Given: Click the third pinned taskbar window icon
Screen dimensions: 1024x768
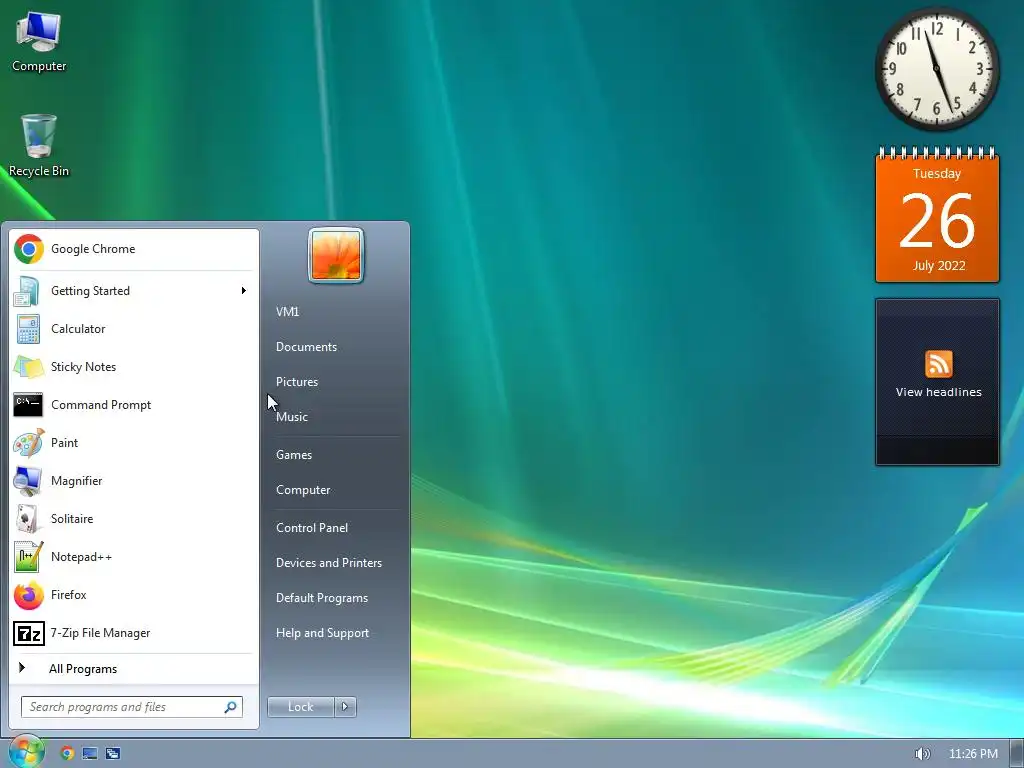Looking at the screenshot, I should [112, 753].
